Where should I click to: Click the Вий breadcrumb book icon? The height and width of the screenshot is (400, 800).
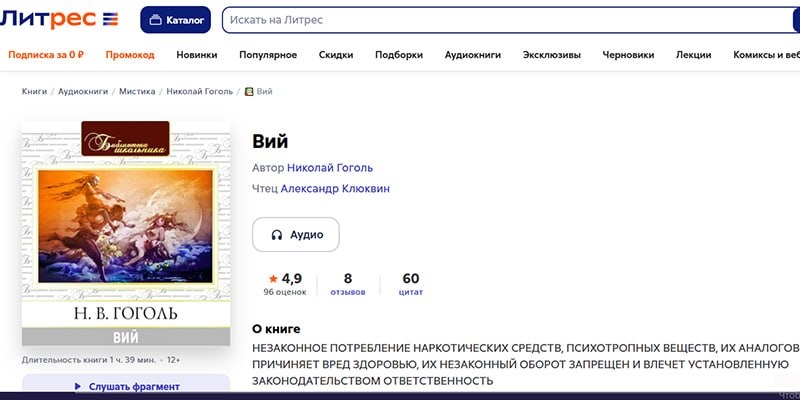249,92
